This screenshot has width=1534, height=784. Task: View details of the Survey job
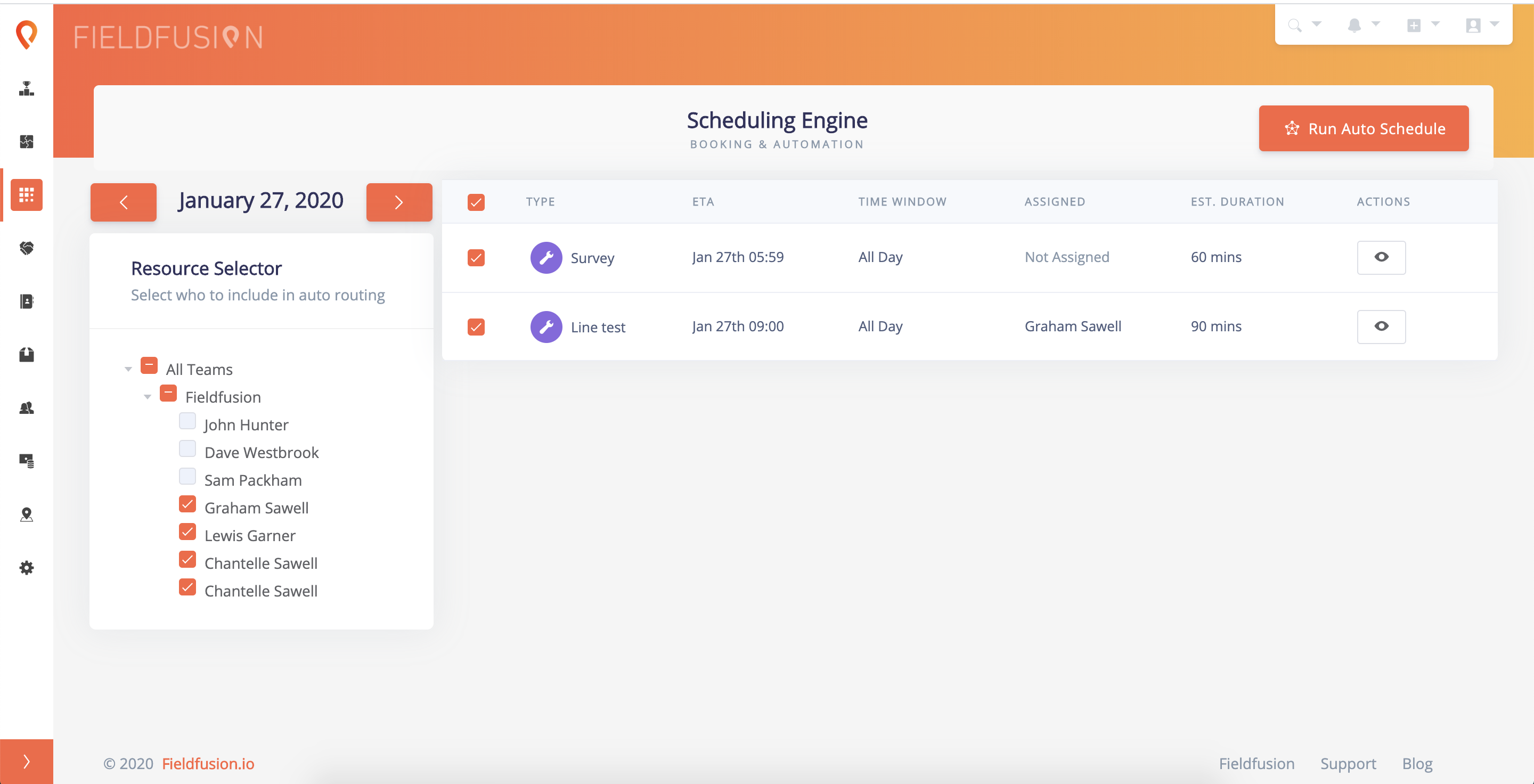tap(1381, 257)
